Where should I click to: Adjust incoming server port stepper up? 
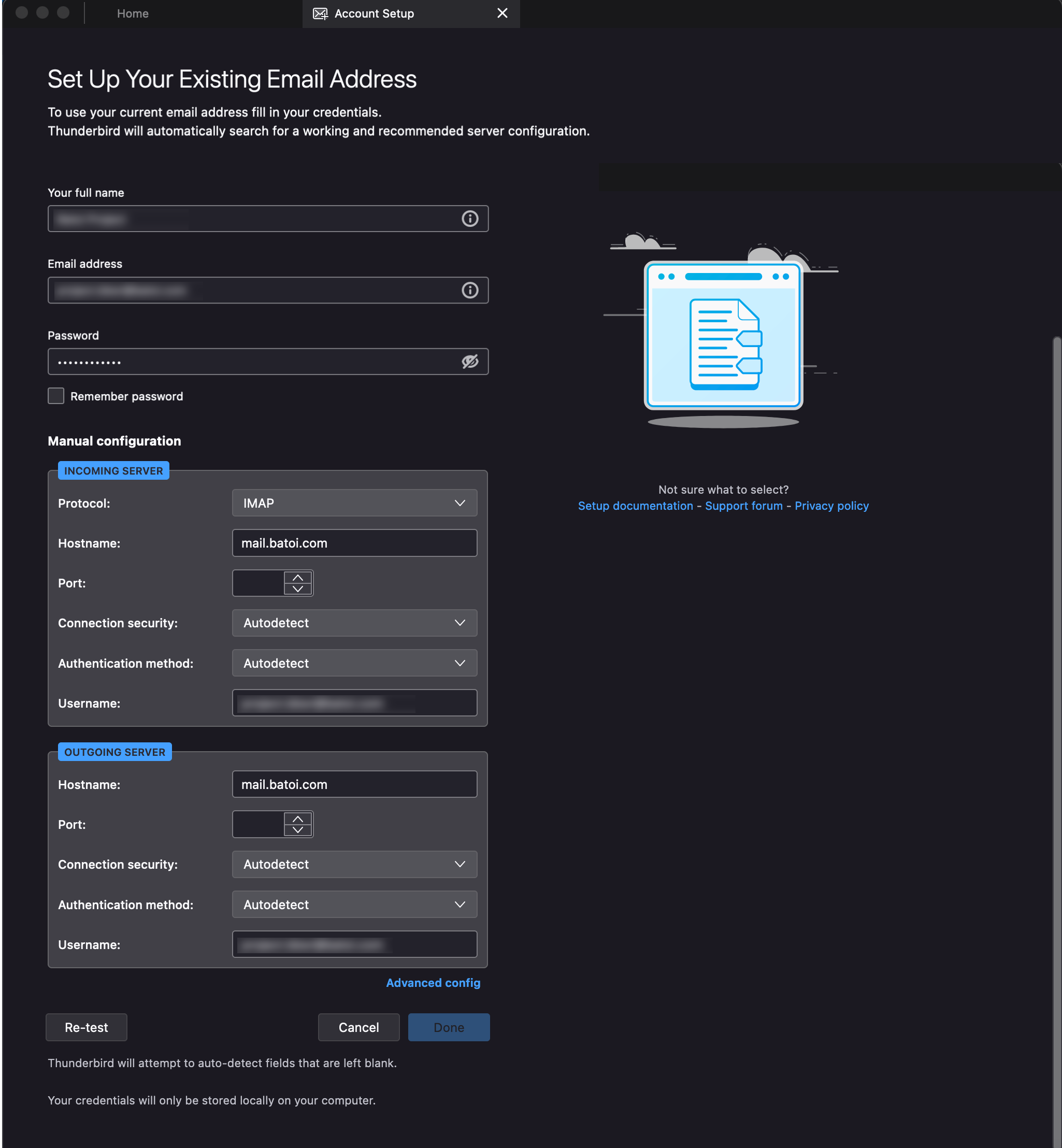pos(299,577)
